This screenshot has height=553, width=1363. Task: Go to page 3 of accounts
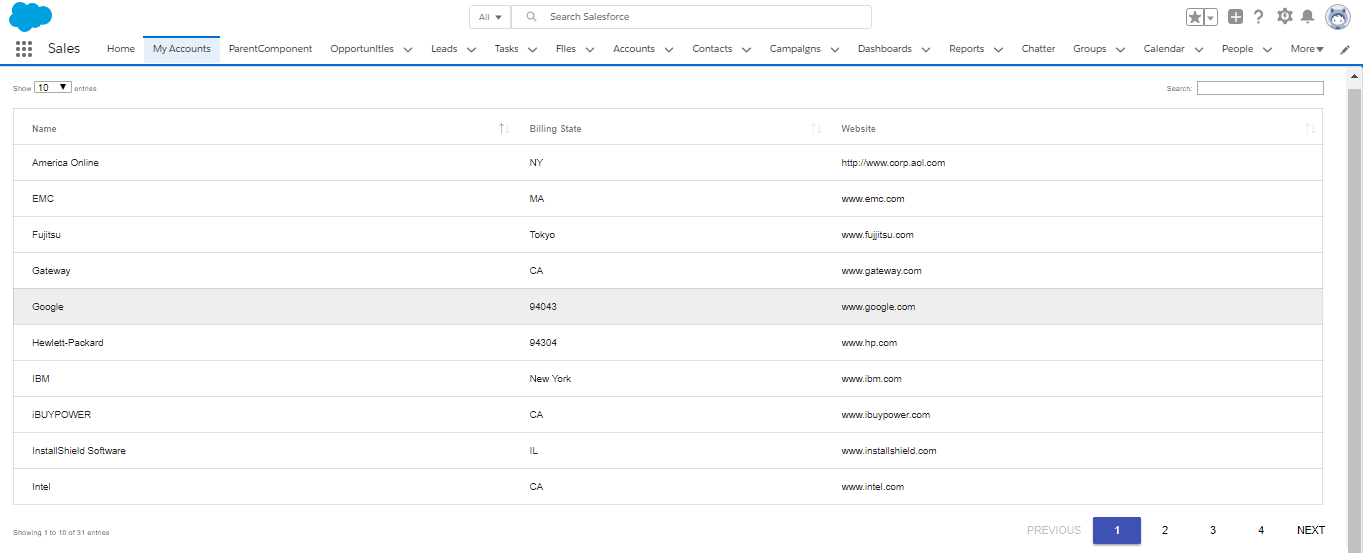pyautogui.click(x=1213, y=530)
